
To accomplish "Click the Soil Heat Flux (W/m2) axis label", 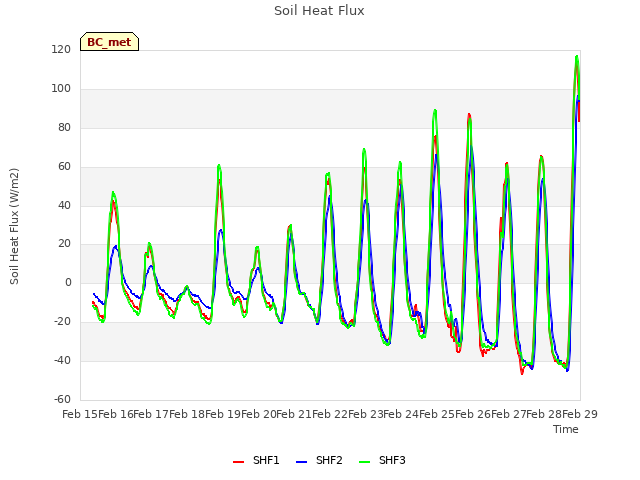I will pos(14,226).
